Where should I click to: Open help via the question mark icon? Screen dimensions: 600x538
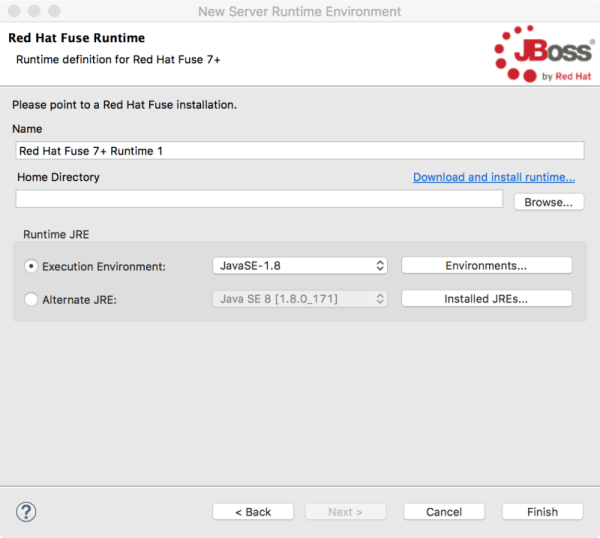click(26, 511)
